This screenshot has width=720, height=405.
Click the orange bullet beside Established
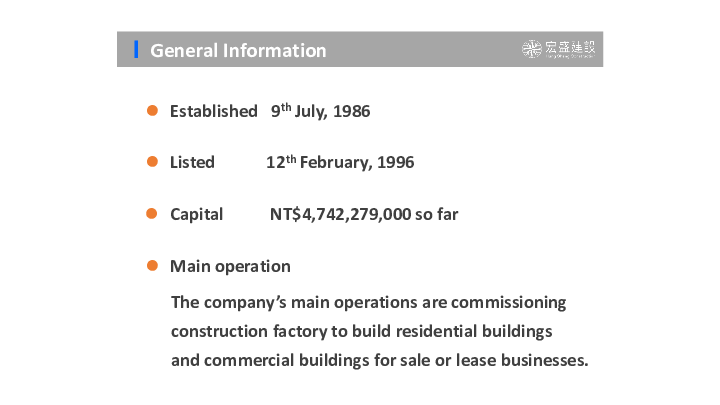tap(153, 111)
